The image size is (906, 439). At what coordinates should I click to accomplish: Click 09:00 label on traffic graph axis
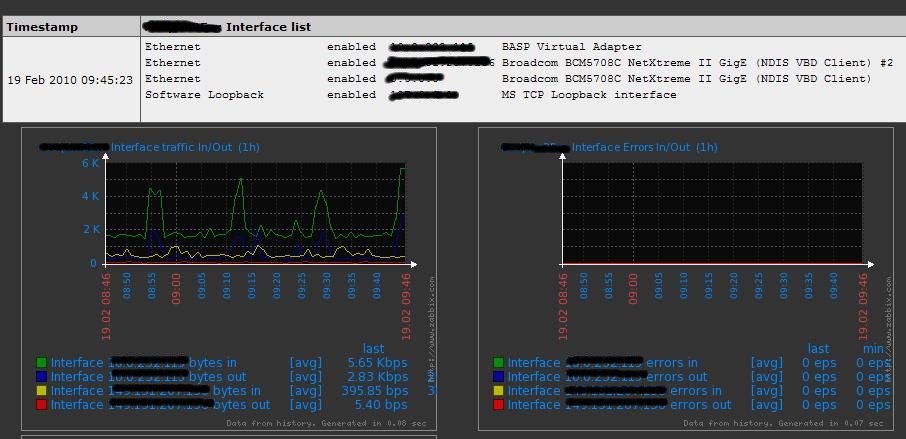[x=176, y=288]
